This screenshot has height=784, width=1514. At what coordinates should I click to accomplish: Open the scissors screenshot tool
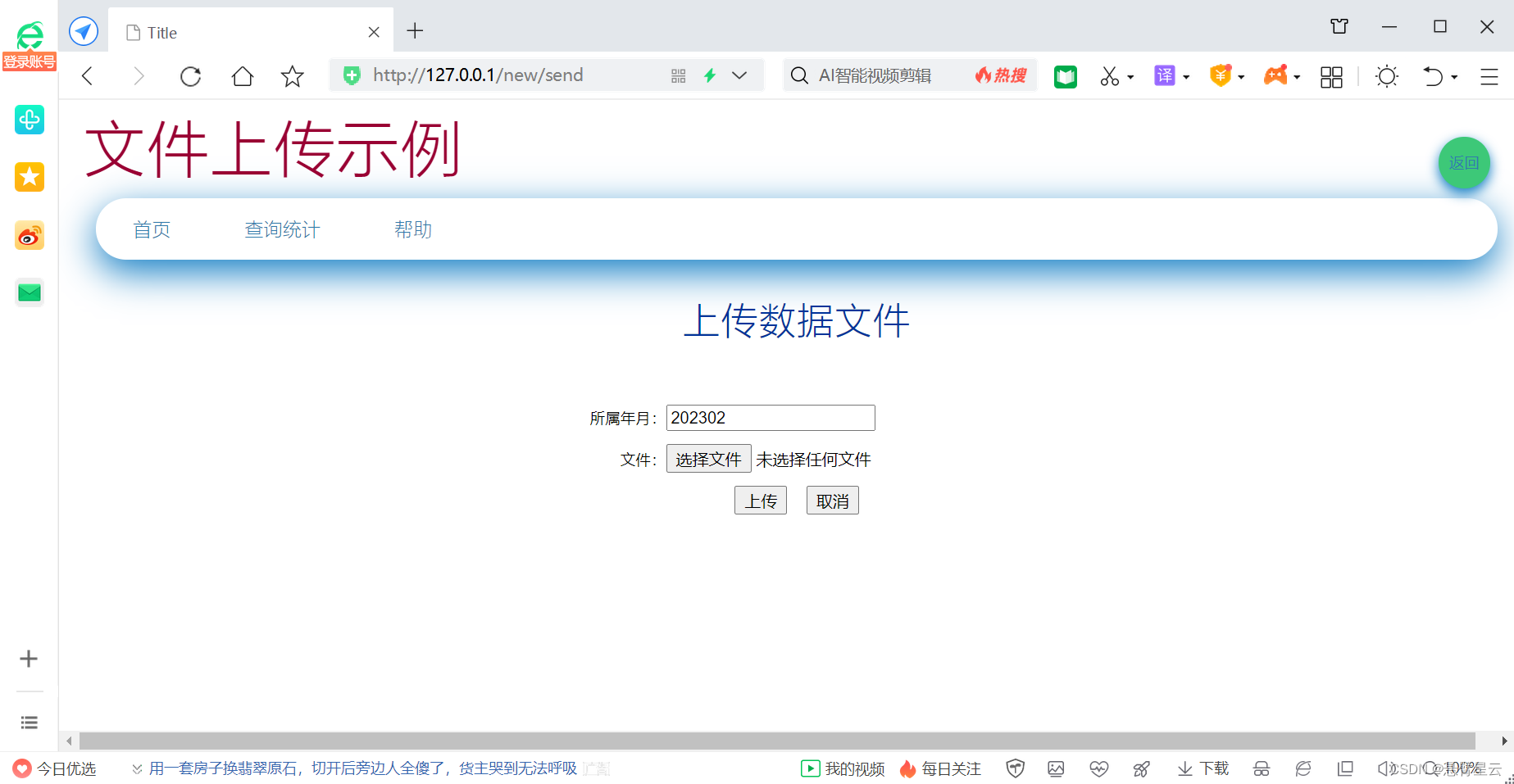point(1109,76)
